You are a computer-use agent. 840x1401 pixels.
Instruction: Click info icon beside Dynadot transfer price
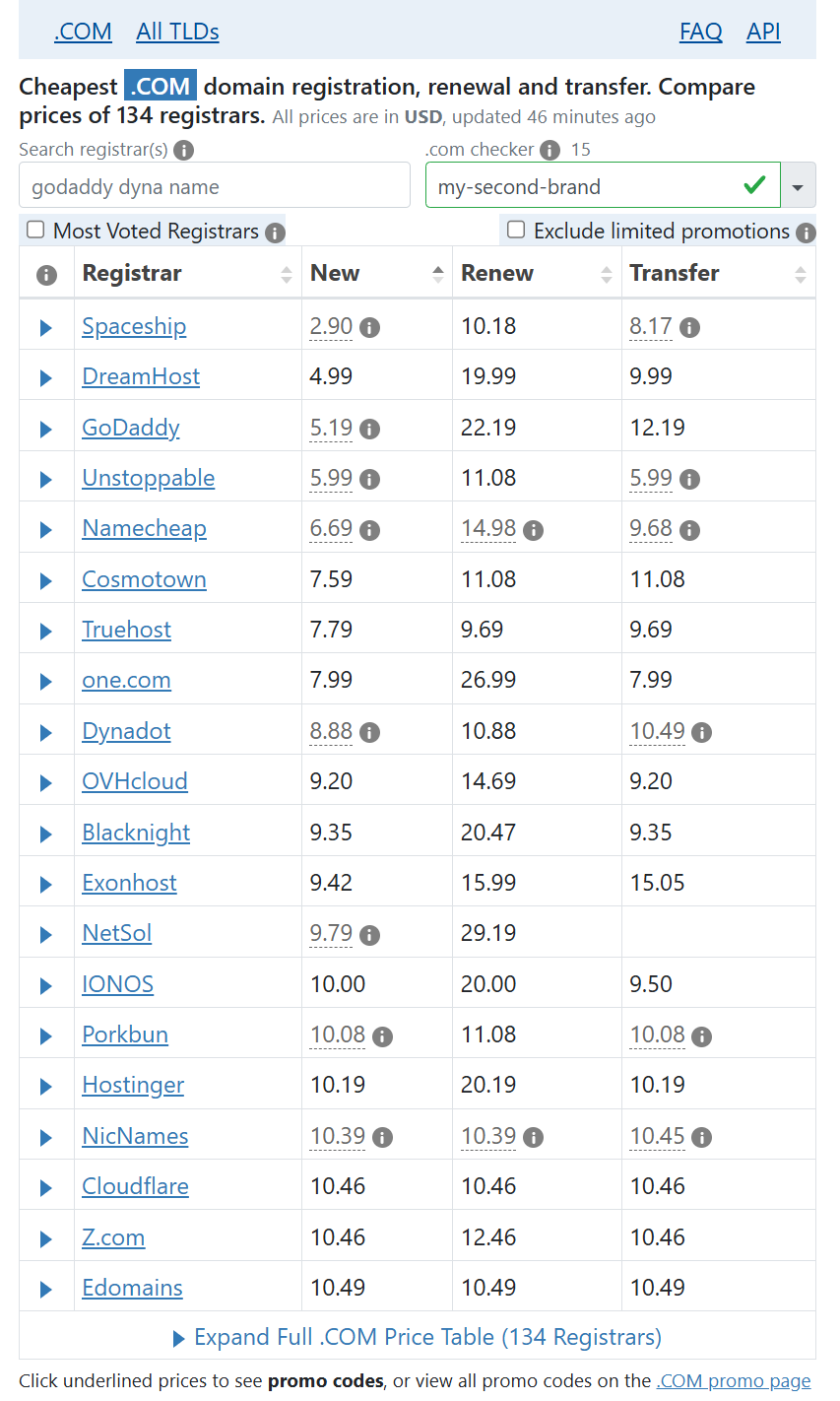pyautogui.click(x=702, y=732)
